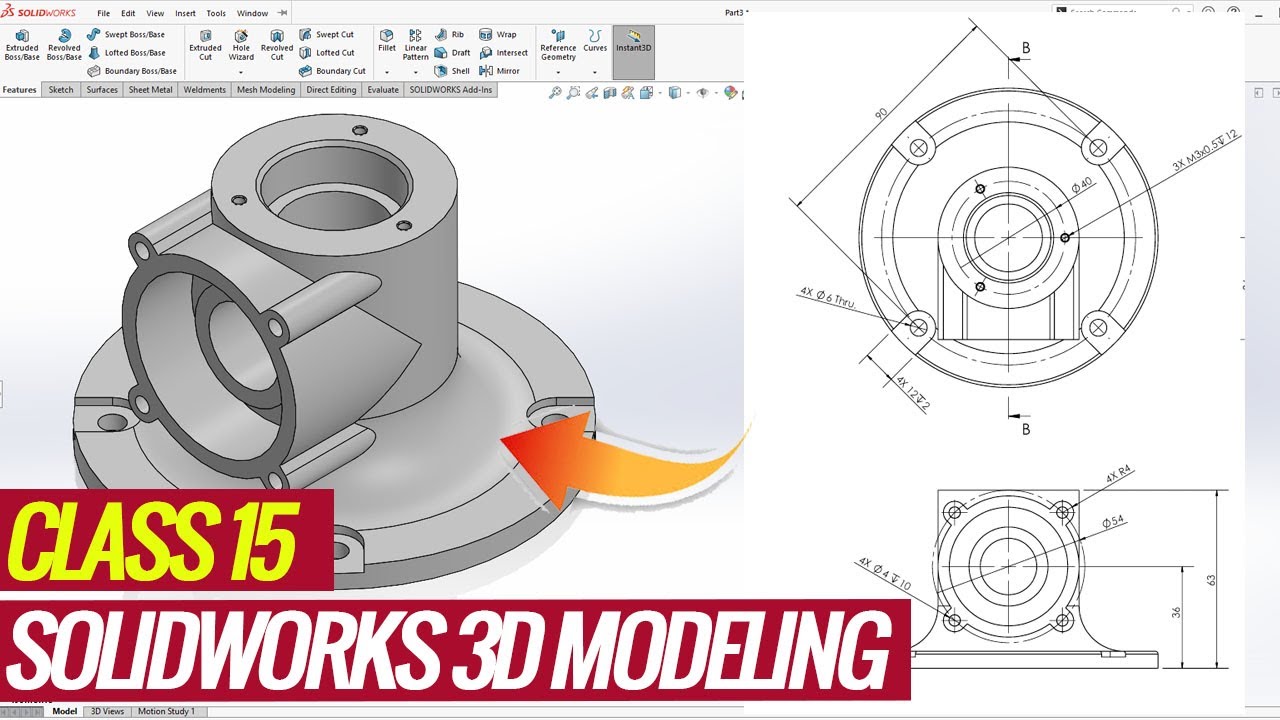
Task: Activate the Mirror feature
Action: click(x=499, y=71)
